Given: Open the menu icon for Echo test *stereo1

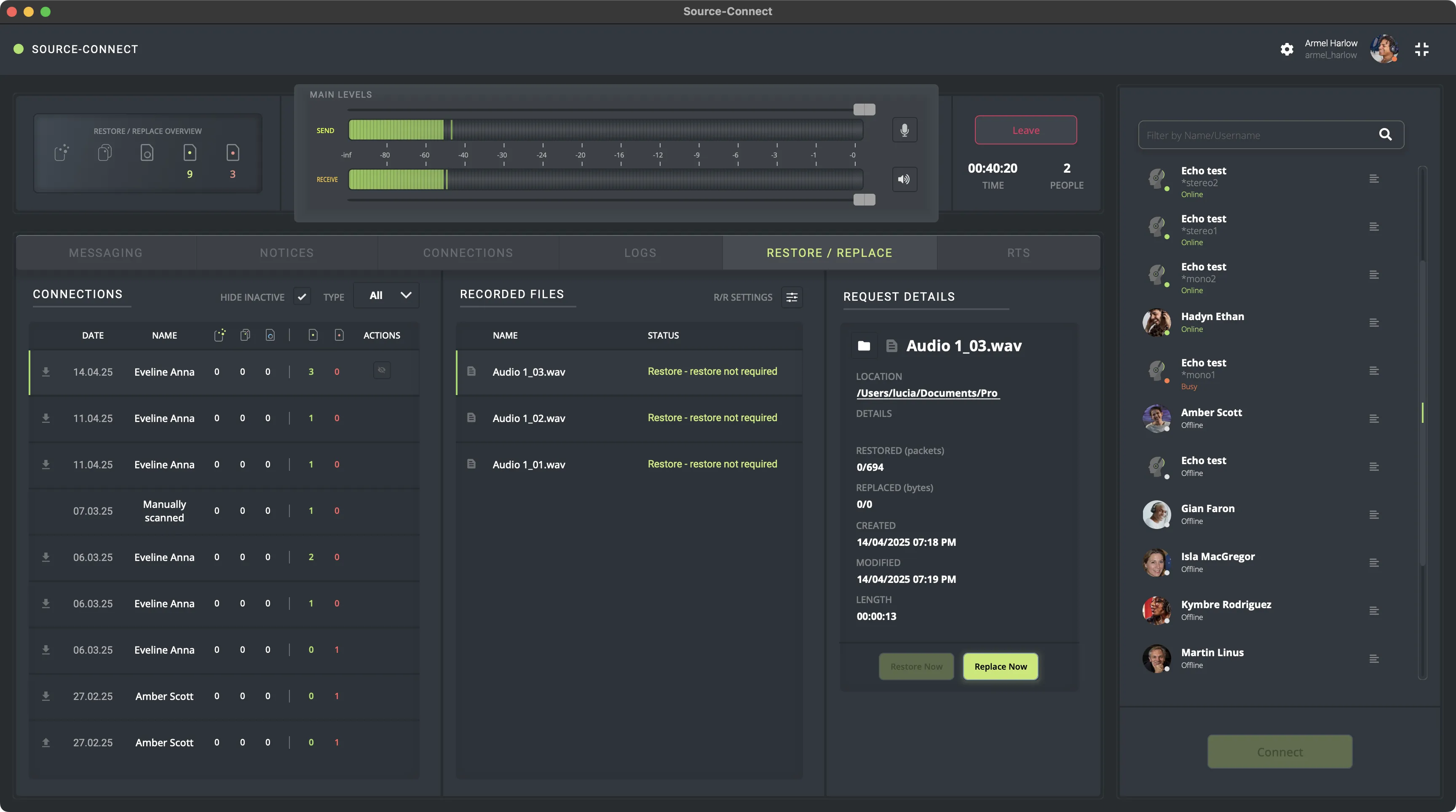Looking at the screenshot, I should 1374,227.
